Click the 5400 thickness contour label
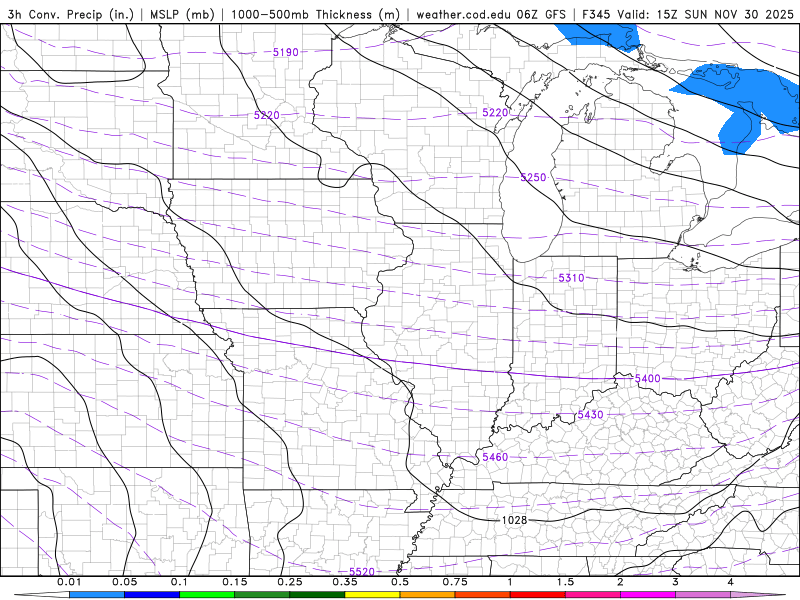The width and height of the screenshot is (800, 600). 647,379
